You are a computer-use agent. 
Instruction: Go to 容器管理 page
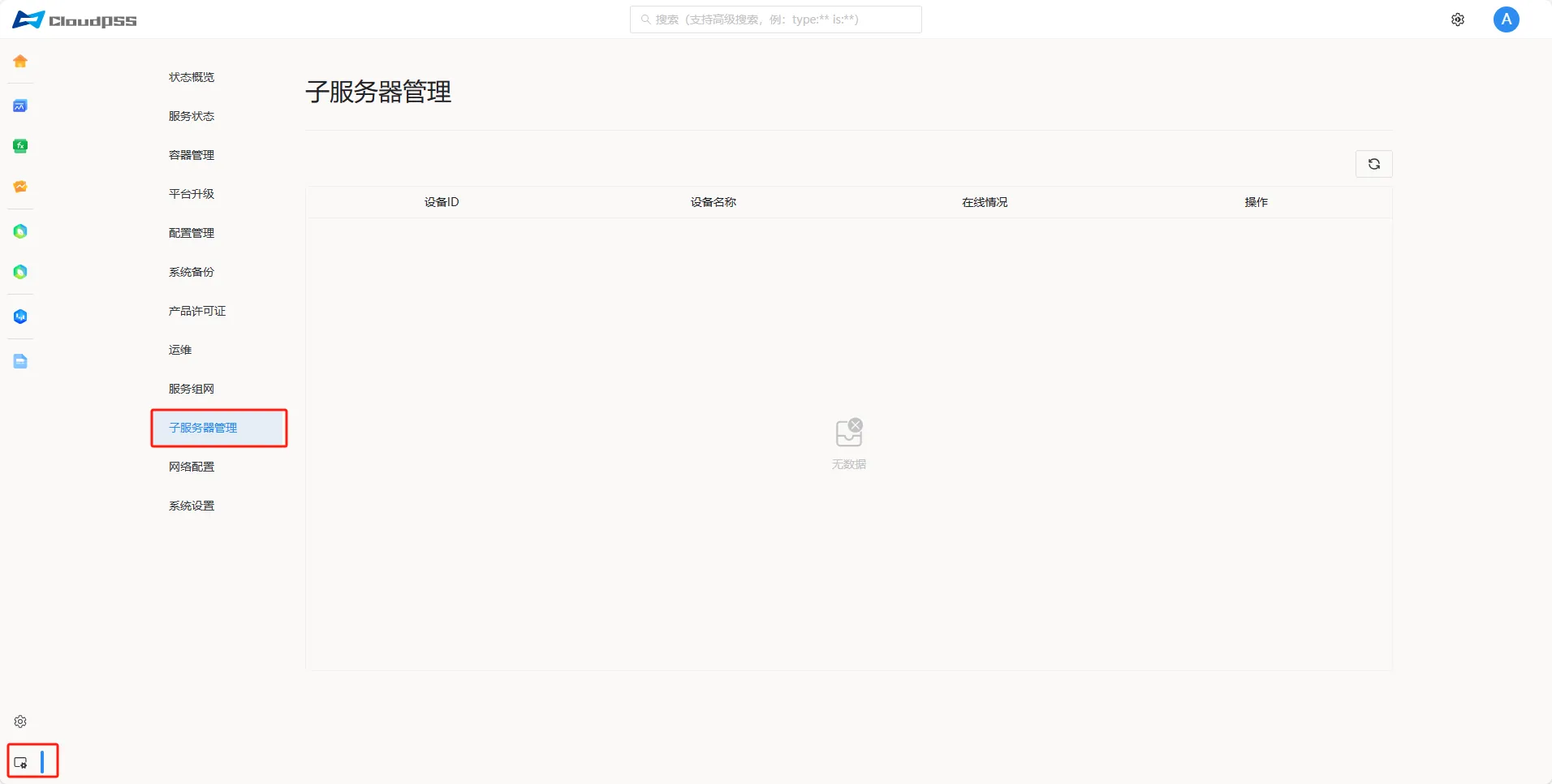192,155
